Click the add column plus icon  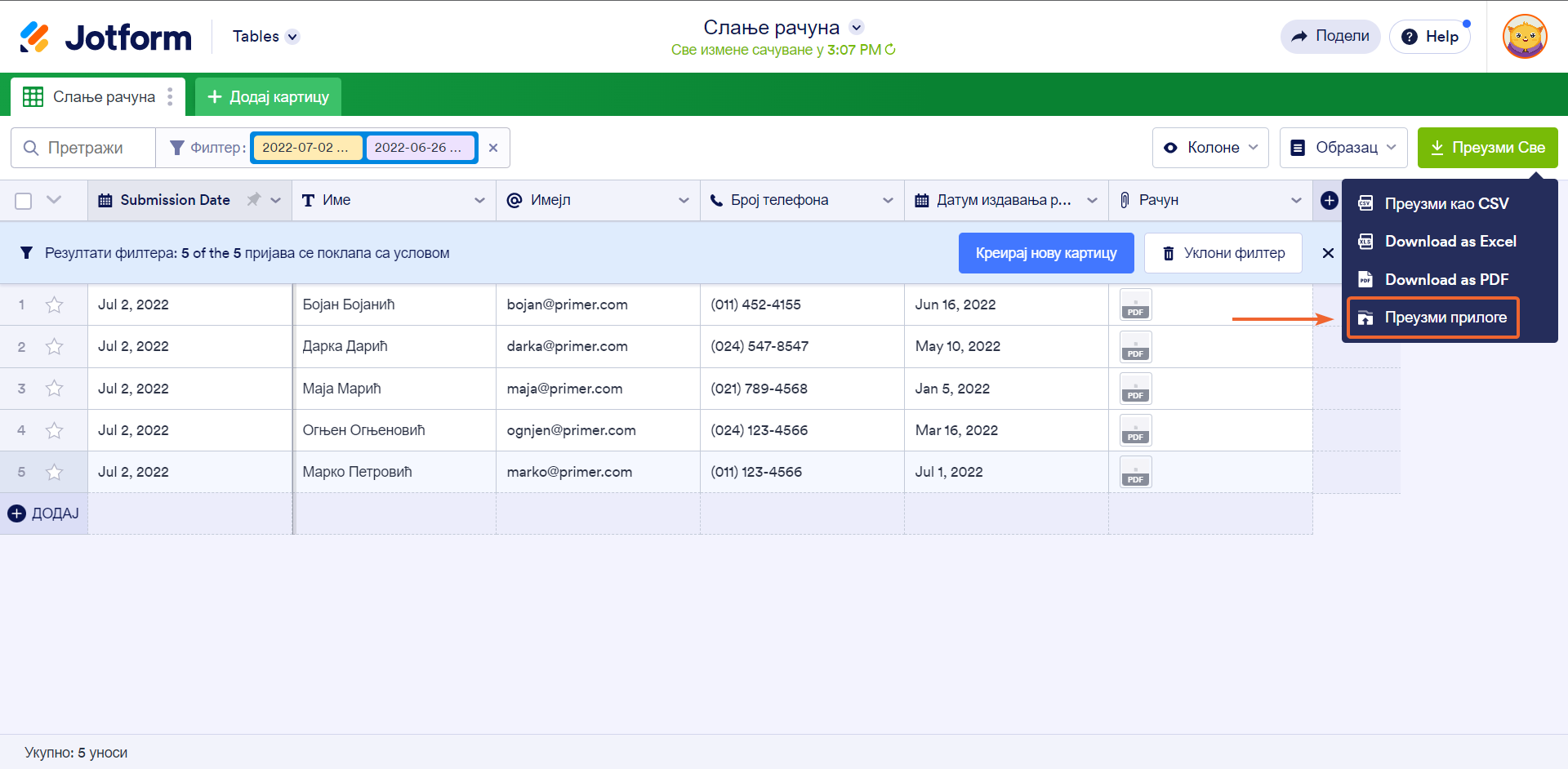pos(1329,200)
